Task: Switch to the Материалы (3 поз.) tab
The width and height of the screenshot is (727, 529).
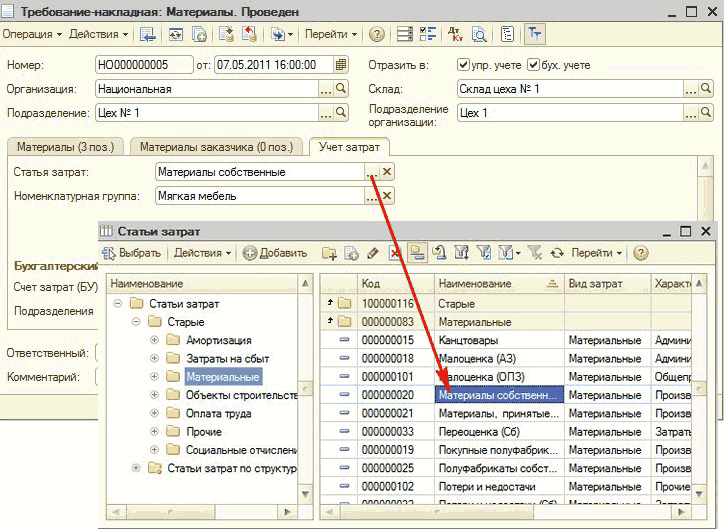Action: (65, 147)
